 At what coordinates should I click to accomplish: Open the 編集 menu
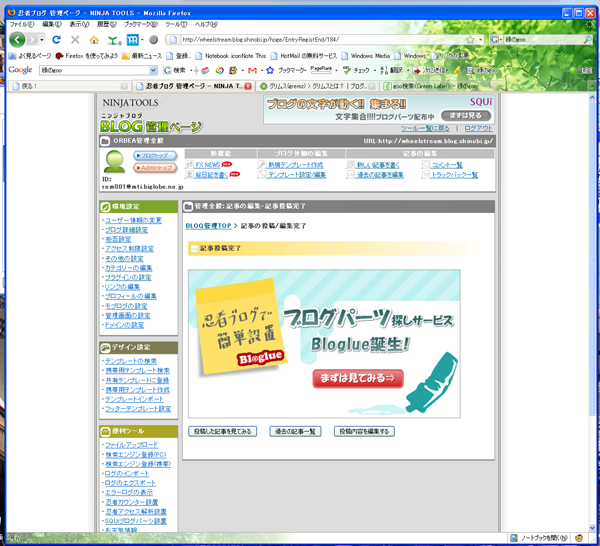pyautogui.click(x=52, y=24)
